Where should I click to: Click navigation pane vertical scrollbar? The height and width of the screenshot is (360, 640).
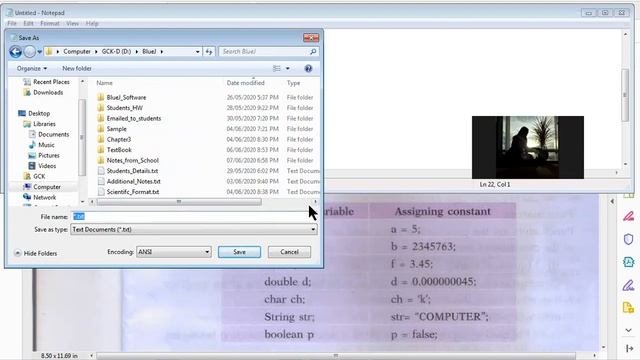[82, 137]
